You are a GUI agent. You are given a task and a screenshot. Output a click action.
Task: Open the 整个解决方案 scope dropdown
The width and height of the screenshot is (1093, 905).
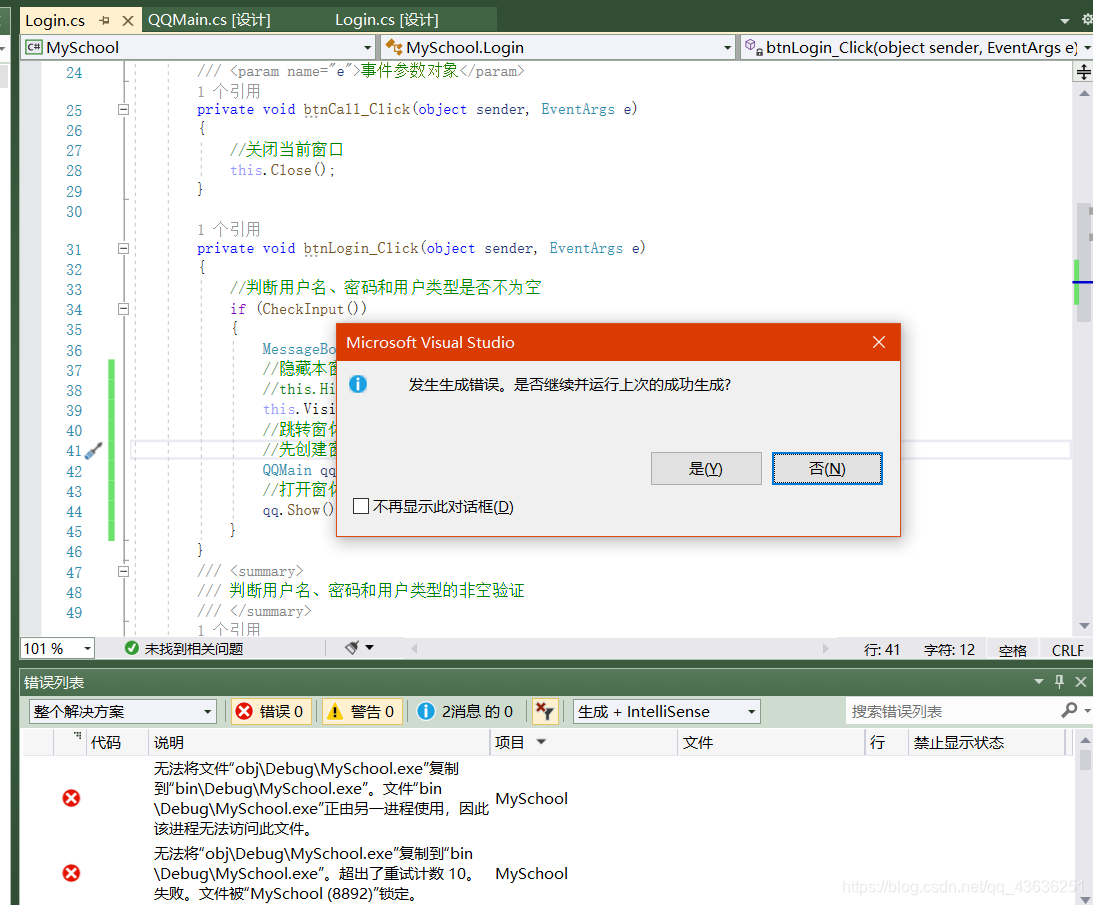point(123,712)
